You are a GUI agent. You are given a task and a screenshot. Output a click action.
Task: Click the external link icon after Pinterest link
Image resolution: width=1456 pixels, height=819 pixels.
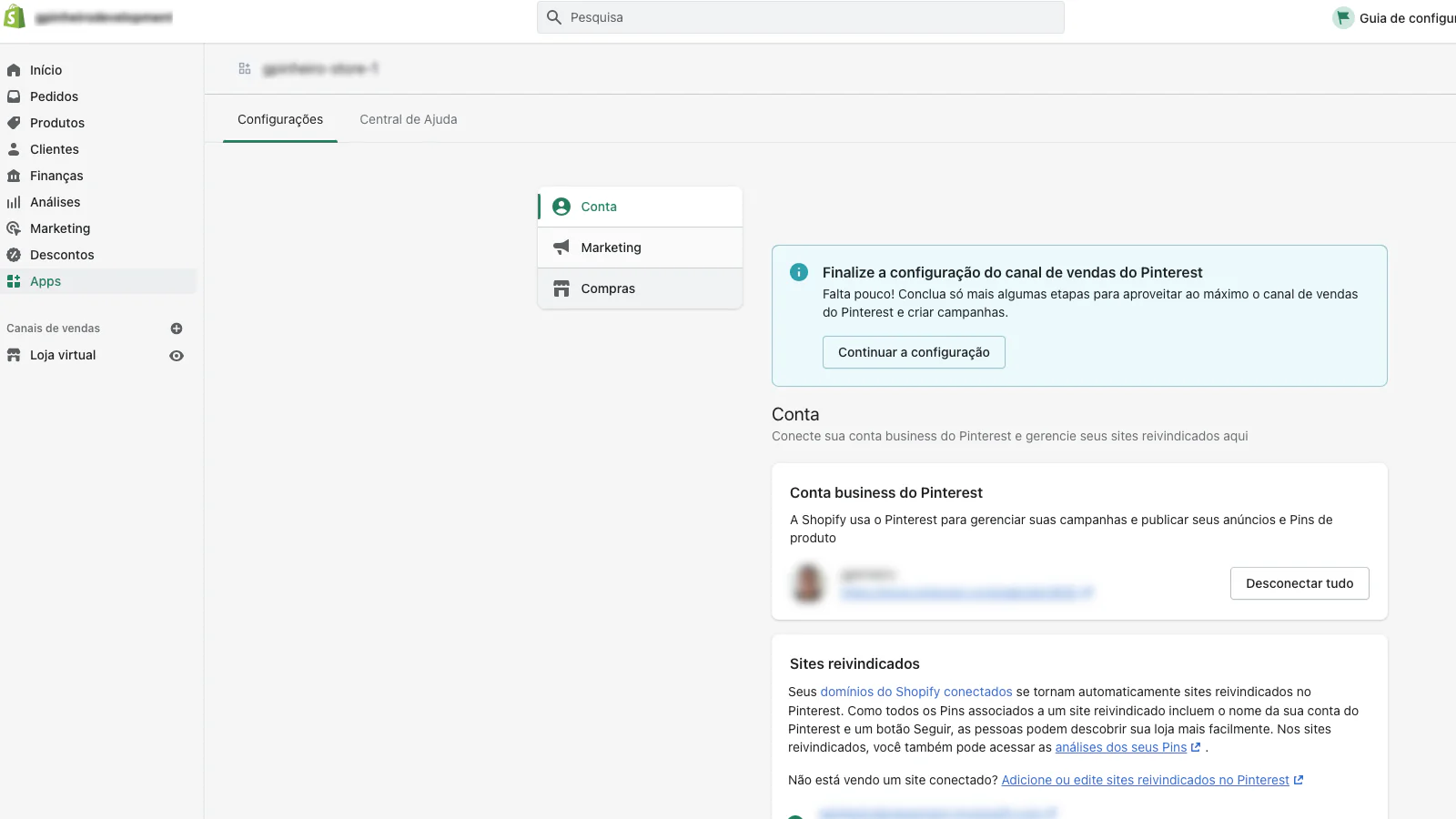click(x=1299, y=780)
